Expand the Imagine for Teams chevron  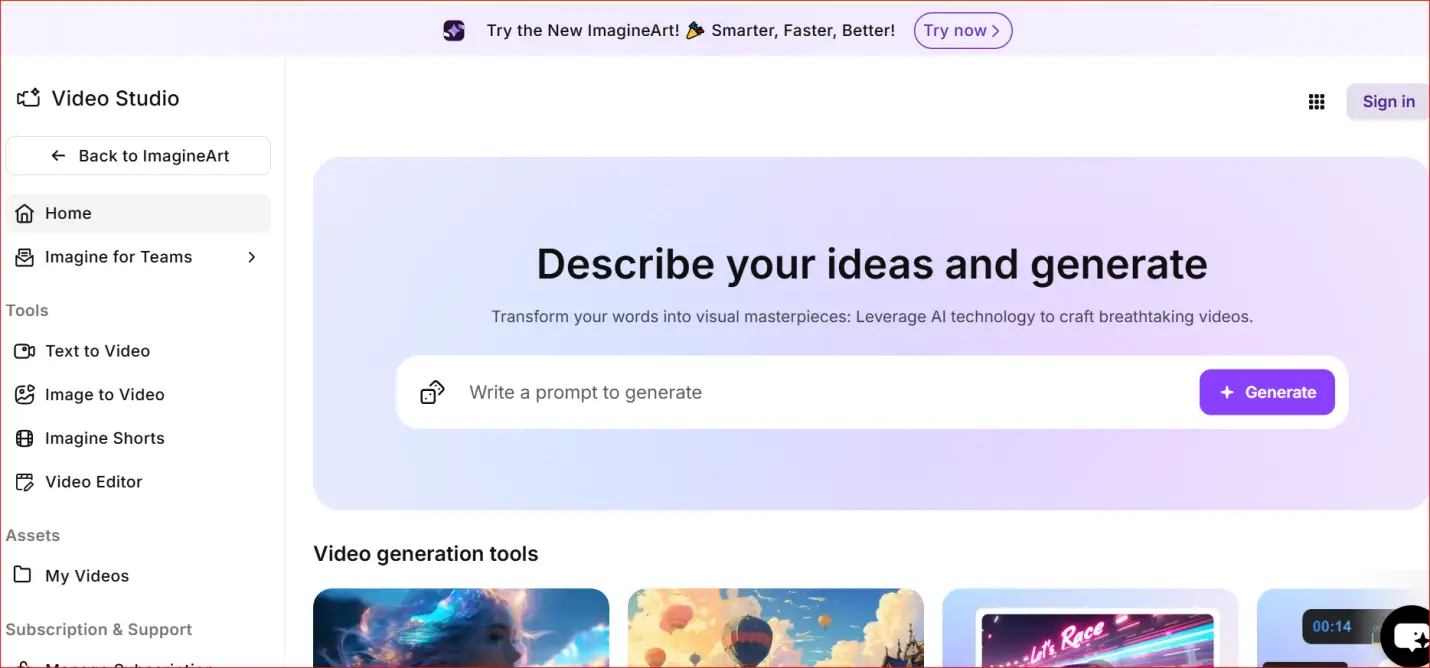251,257
